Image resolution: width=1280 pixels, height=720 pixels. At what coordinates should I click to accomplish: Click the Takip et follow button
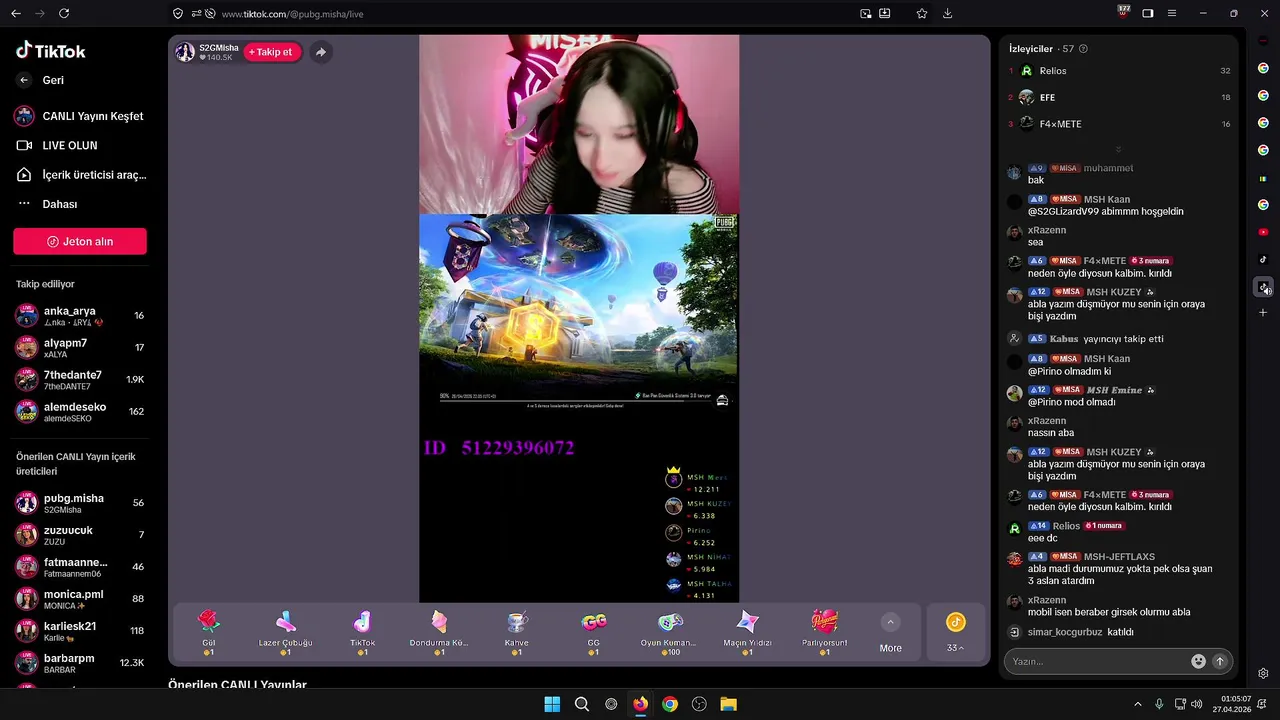272,52
